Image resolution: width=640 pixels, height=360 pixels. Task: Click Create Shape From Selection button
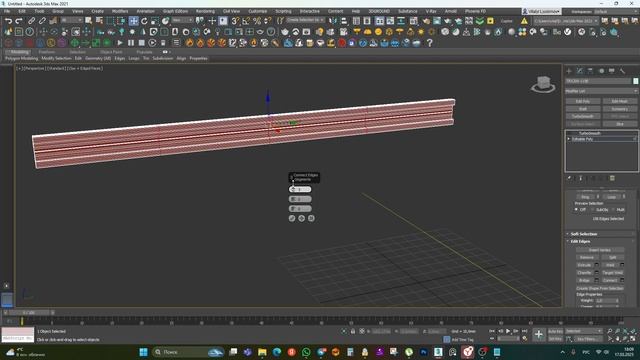(600, 288)
